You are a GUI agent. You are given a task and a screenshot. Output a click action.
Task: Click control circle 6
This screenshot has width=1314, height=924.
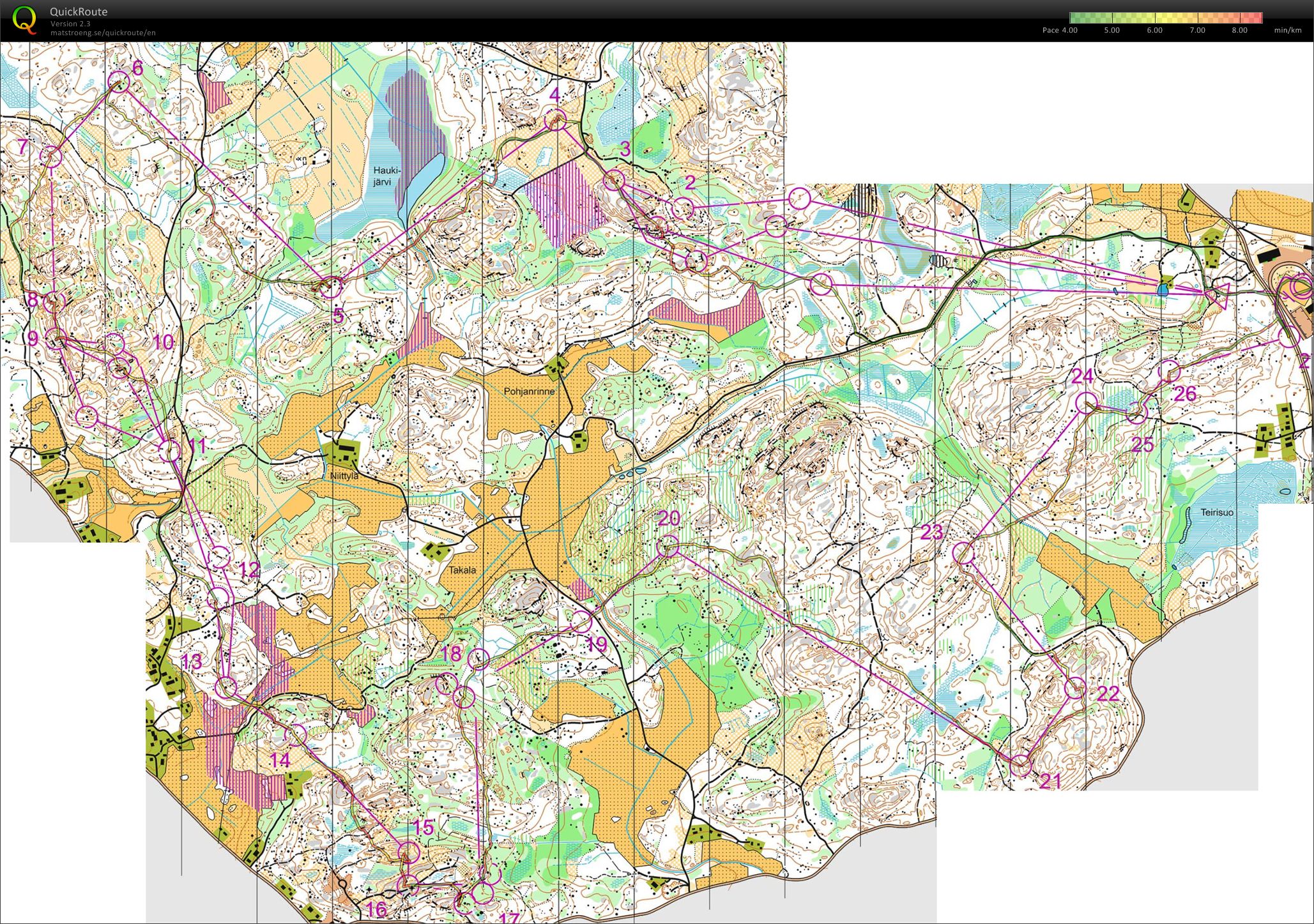pyautogui.click(x=119, y=82)
